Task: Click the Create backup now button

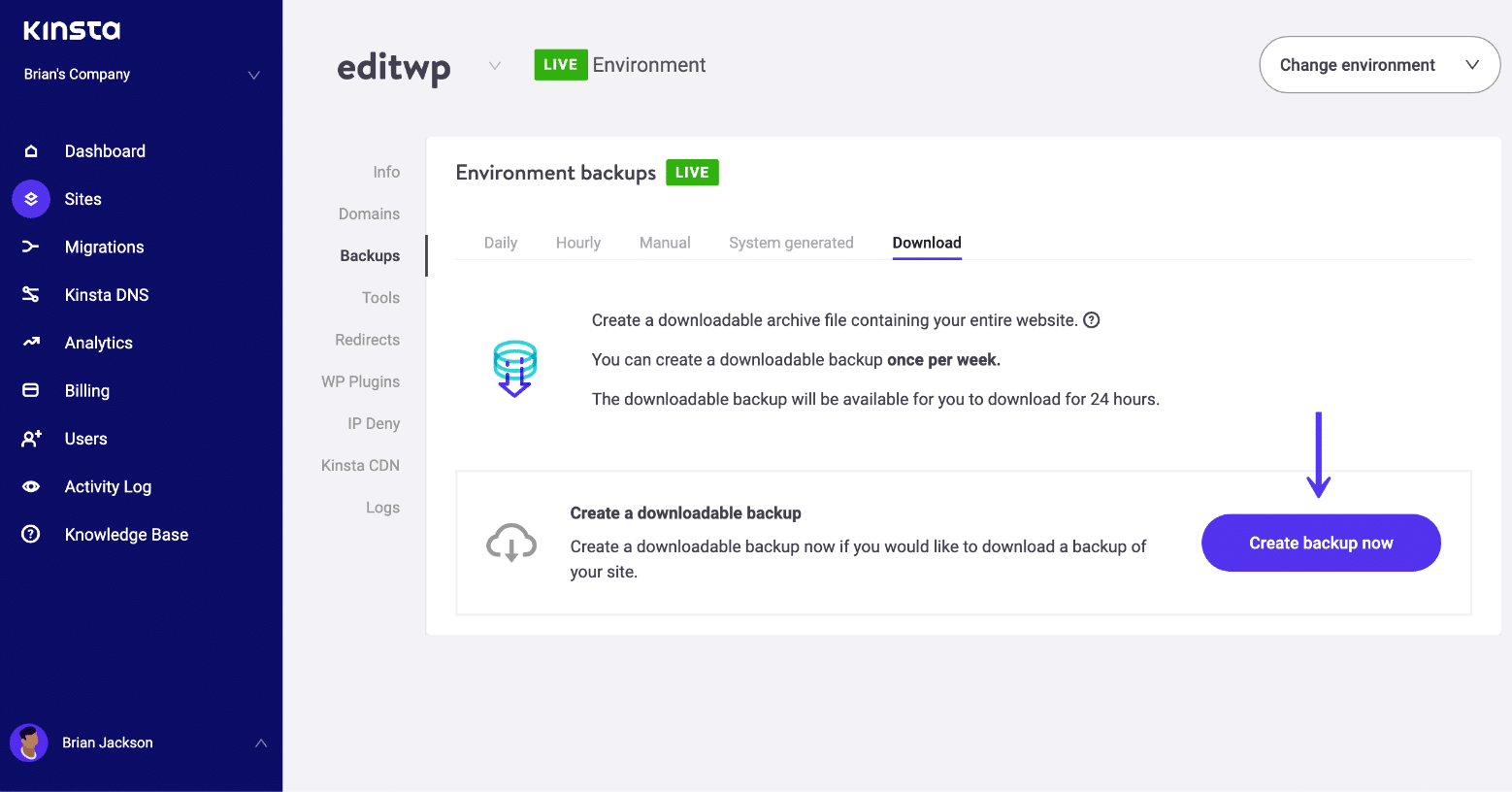Action: pos(1320,543)
